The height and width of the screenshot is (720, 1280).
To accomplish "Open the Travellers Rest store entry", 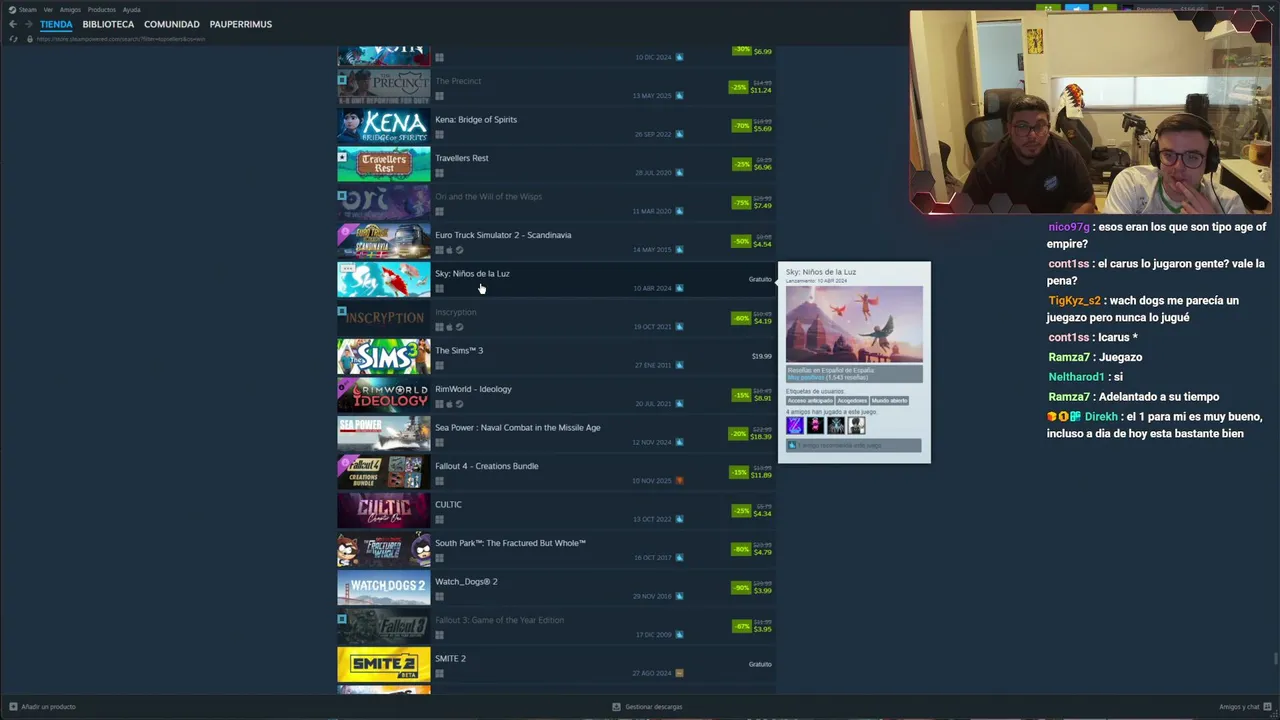I will (x=462, y=158).
